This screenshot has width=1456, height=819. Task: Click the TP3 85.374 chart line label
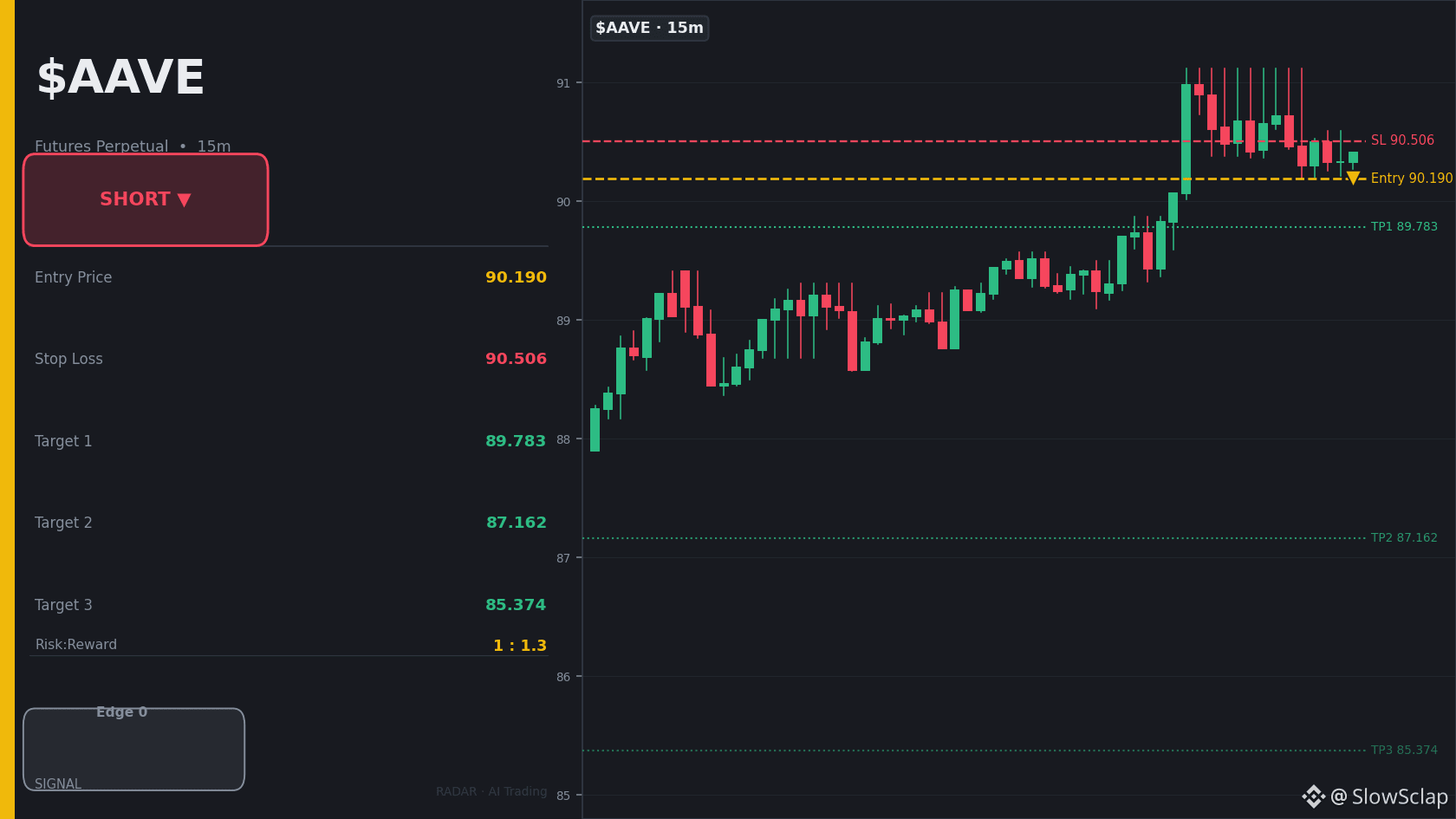pyautogui.click(x=1404, y=751)
